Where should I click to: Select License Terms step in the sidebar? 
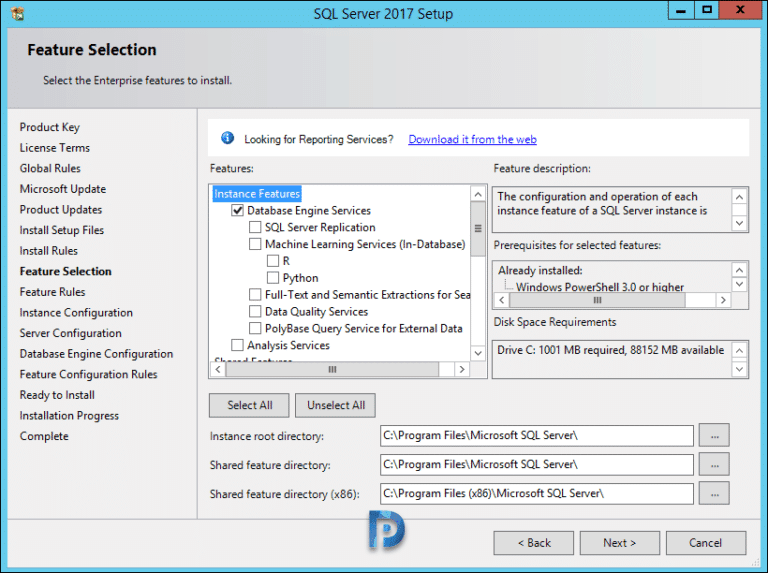click(55, 147)
